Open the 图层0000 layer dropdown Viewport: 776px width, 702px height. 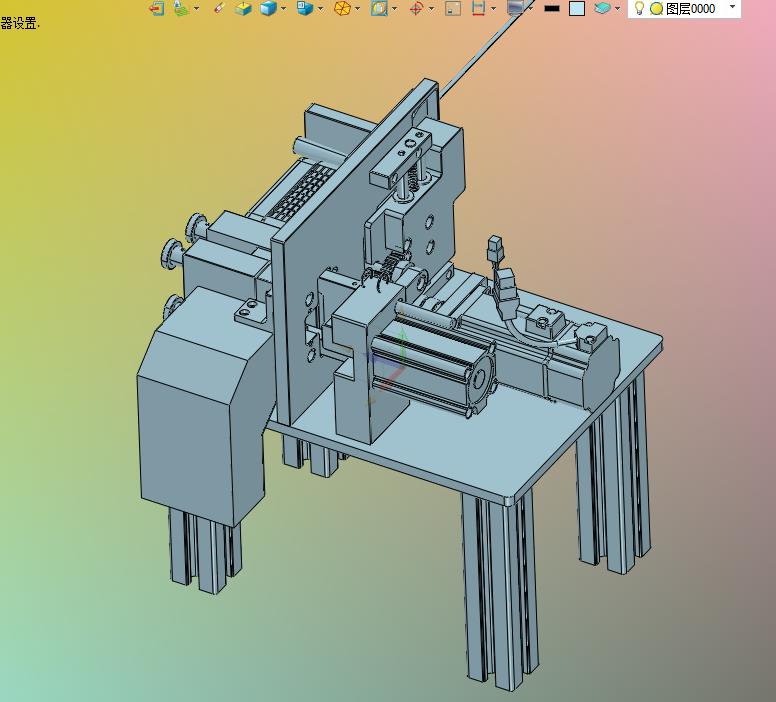pyautogui.click(x=733, y=7)
